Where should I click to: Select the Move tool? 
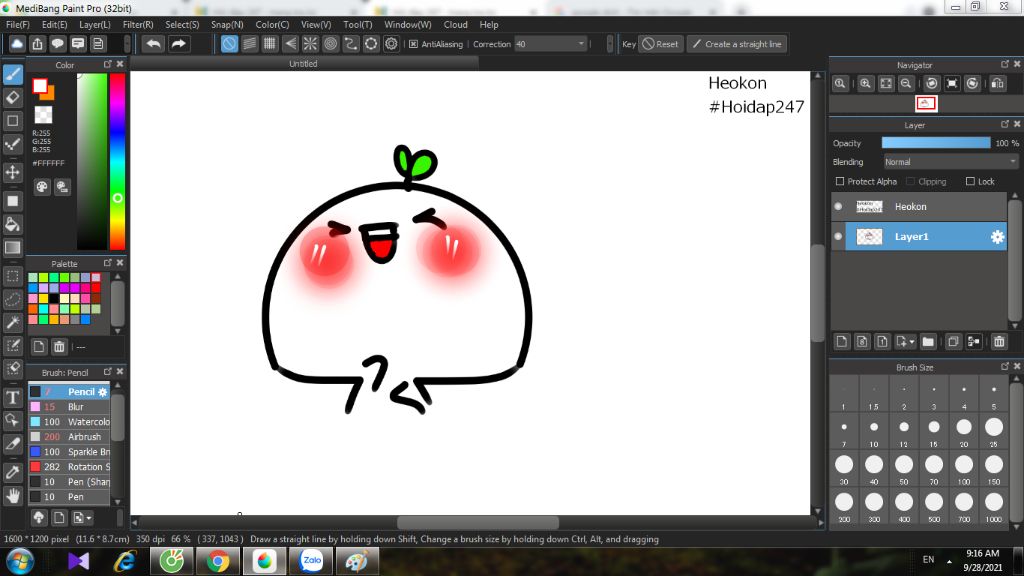click(x=12, y=172)
